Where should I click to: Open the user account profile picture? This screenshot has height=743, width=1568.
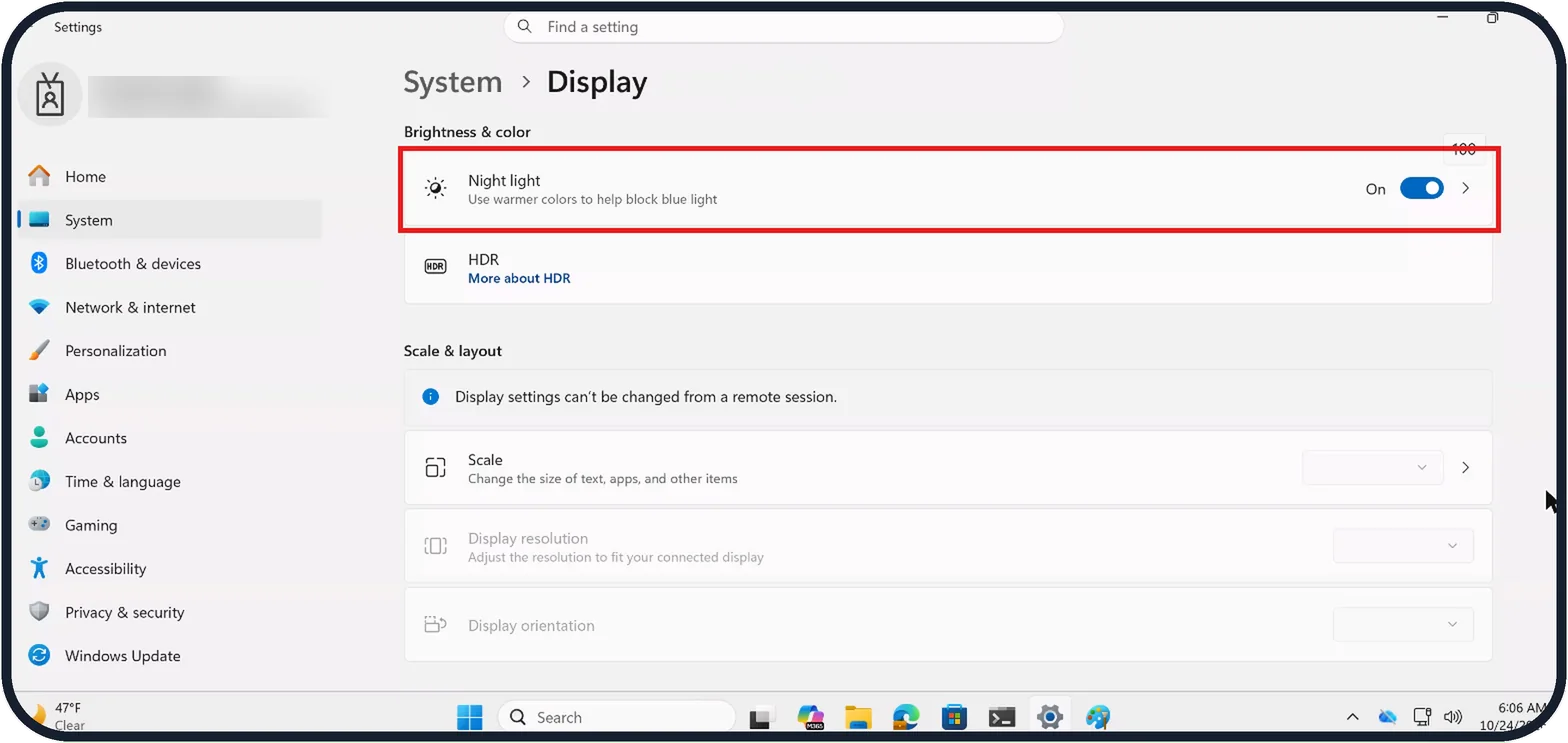coord(50,95)
